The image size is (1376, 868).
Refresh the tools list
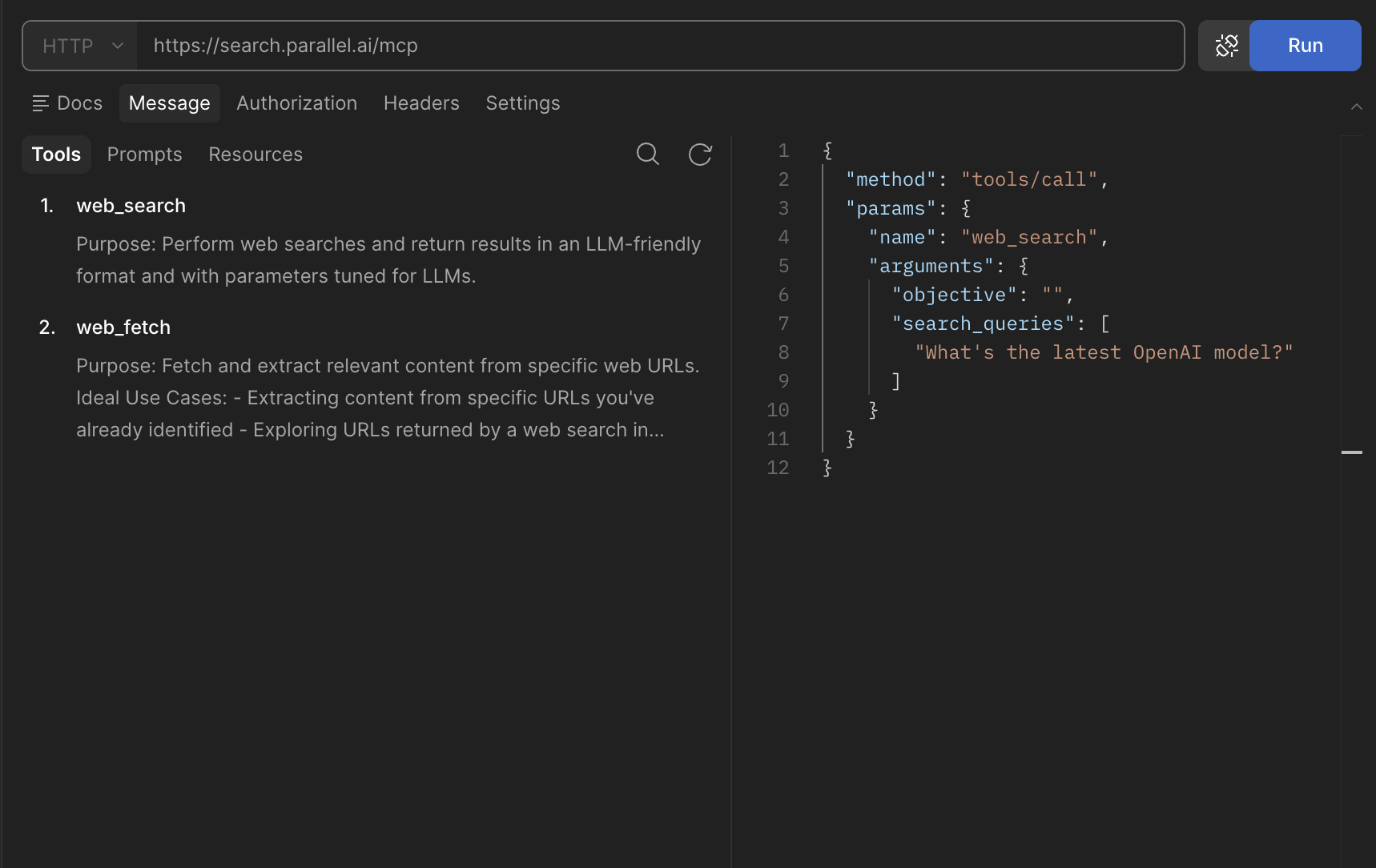click(x=700, y=154)
